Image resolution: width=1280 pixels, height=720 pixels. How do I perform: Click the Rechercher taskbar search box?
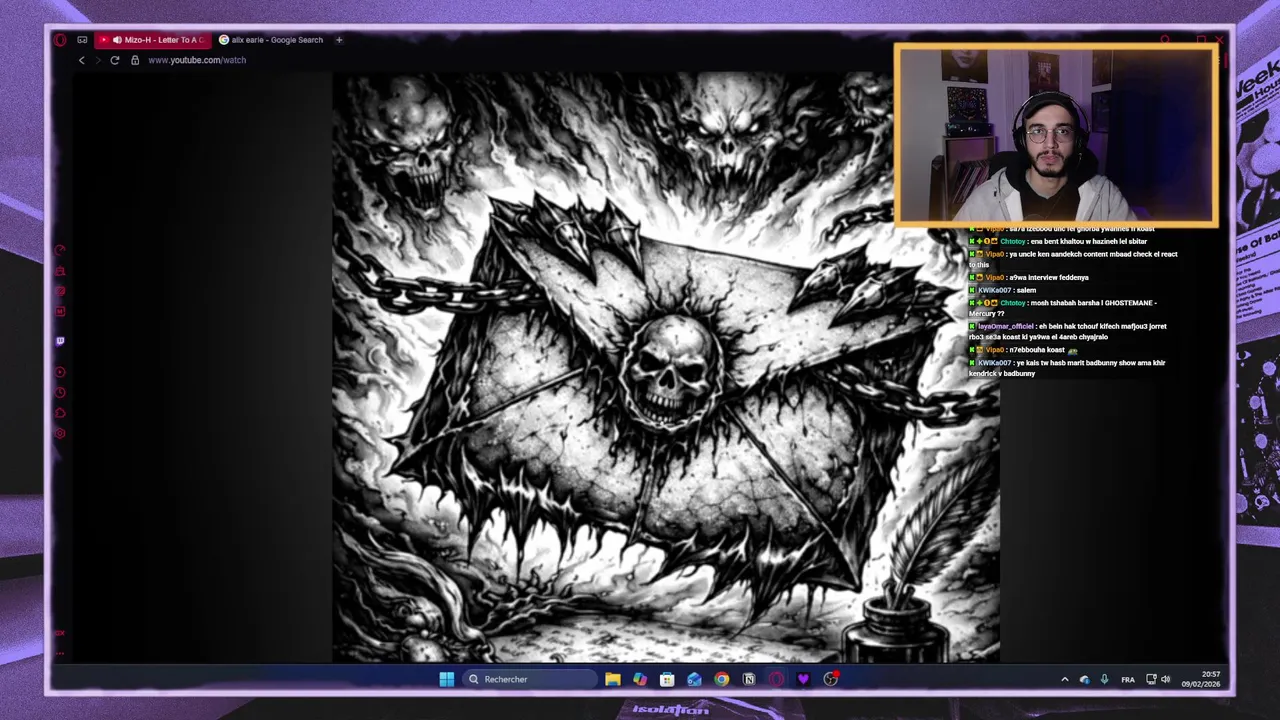coord(528,679)
